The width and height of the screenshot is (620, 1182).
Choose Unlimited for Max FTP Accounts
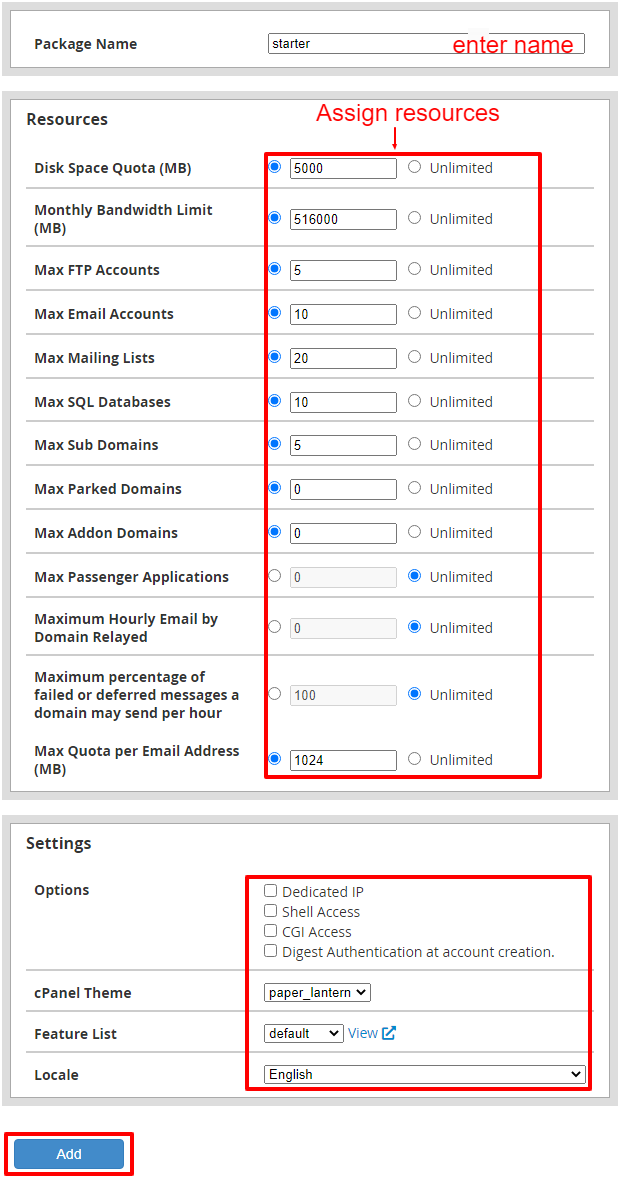[x=414, y=269]
